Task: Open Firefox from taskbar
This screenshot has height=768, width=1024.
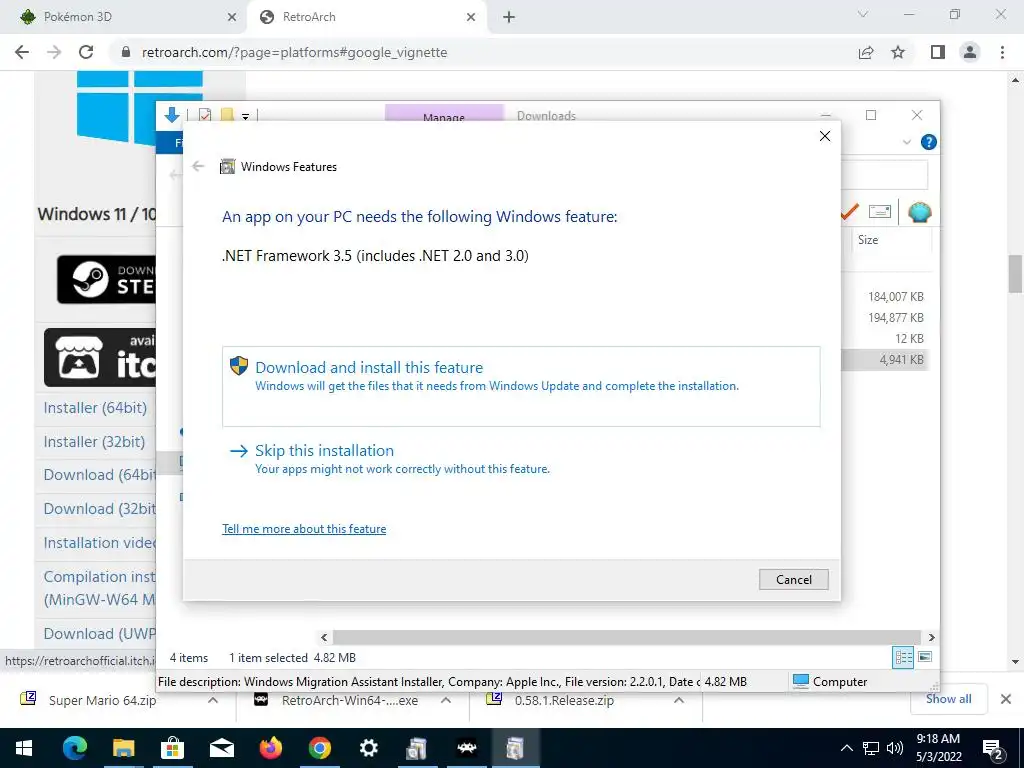Action: (x=270, y=748)
